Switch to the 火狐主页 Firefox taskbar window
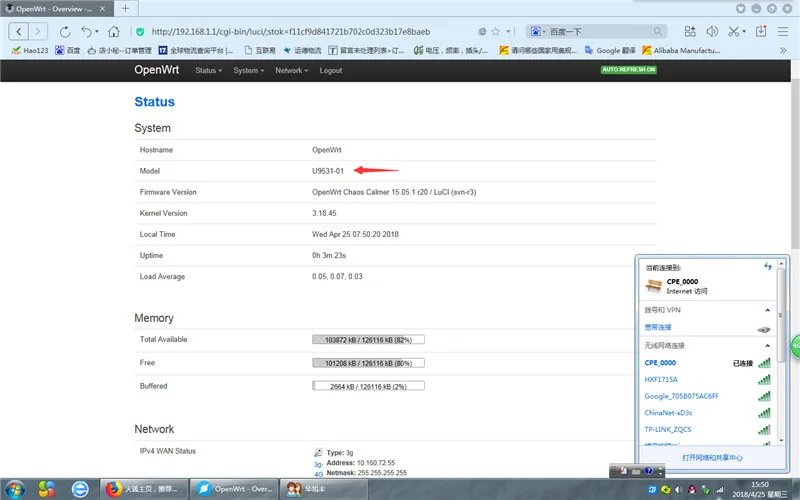Screen dimensions: 800x500 tap(143, 489)
